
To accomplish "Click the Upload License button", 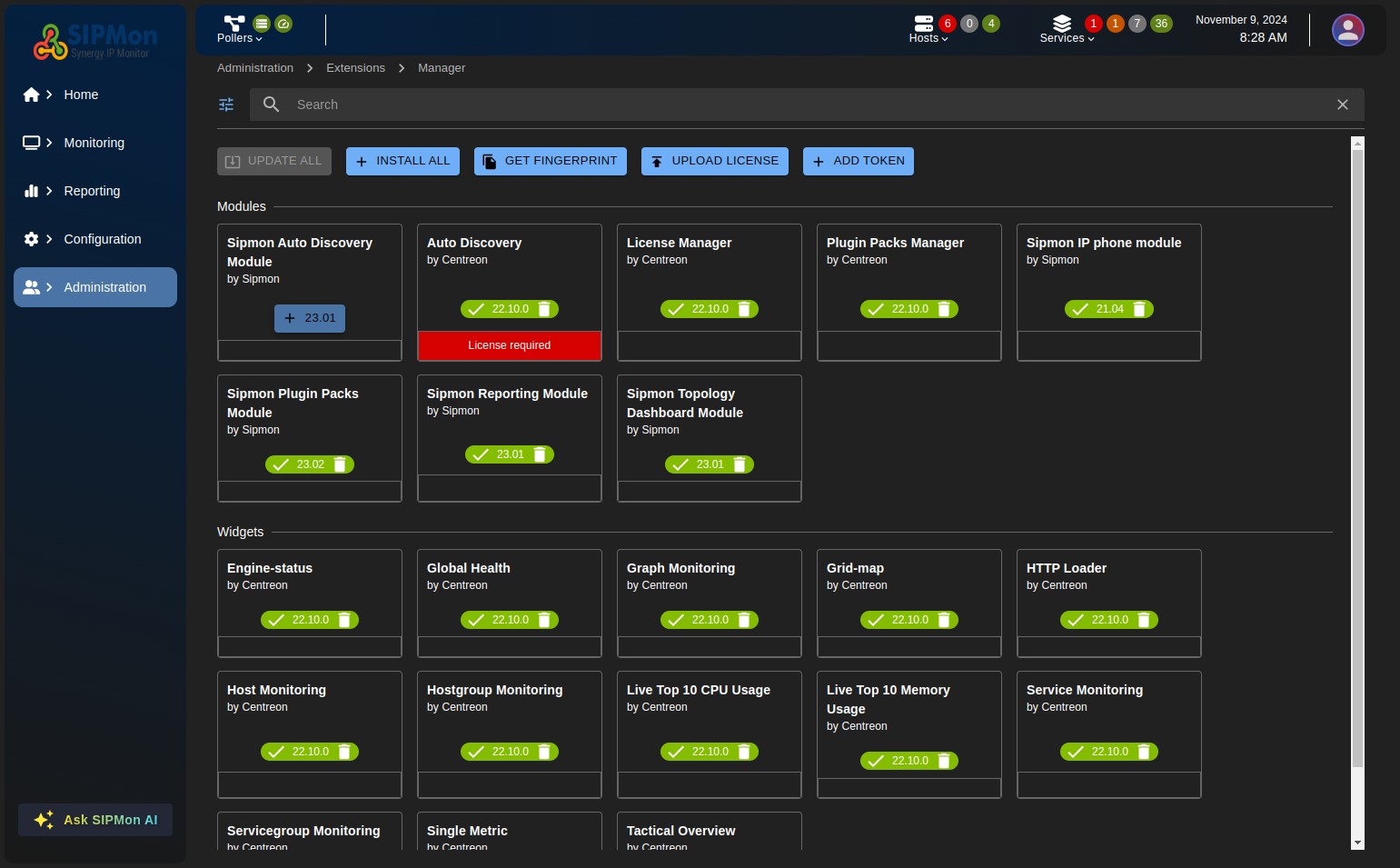I will click(714, 161).
